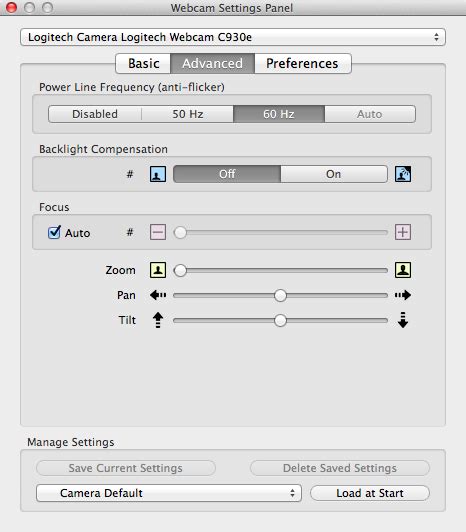This screenshot has width=466, height=532.
Task: Switch to the Basic tab
Action: coord(144,63)
